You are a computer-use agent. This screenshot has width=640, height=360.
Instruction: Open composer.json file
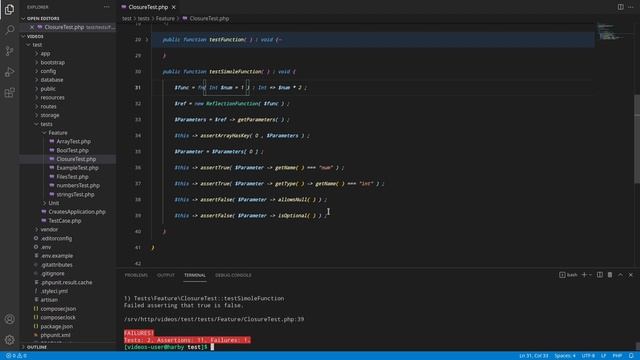(x=58, y=309)
